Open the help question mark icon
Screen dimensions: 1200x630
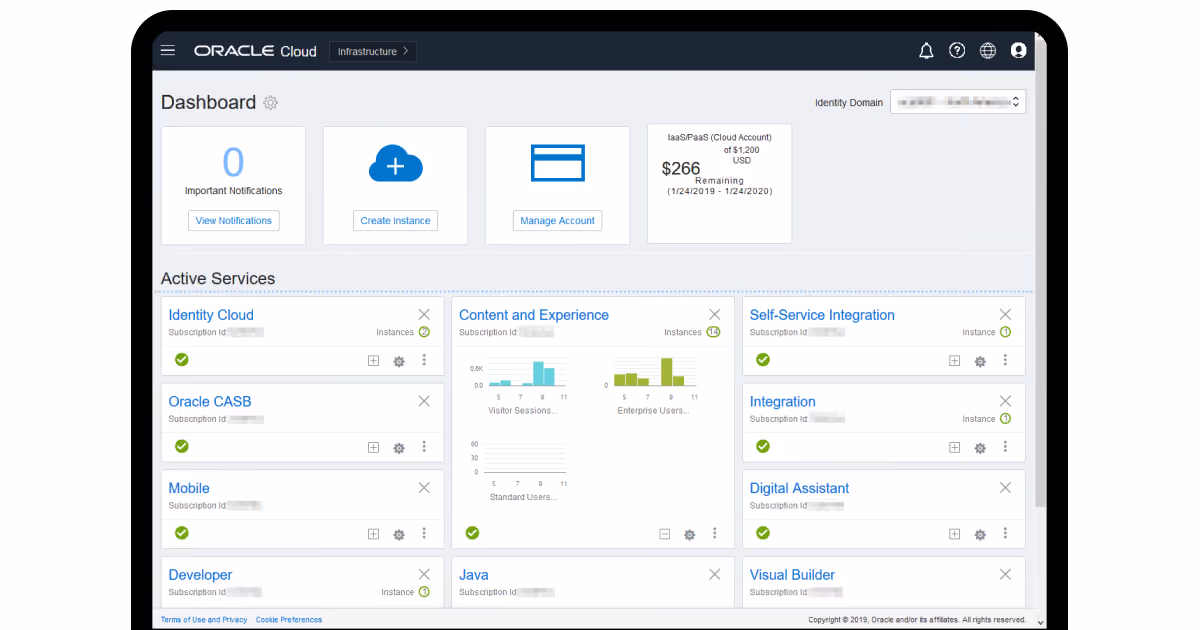coord(957,51)
